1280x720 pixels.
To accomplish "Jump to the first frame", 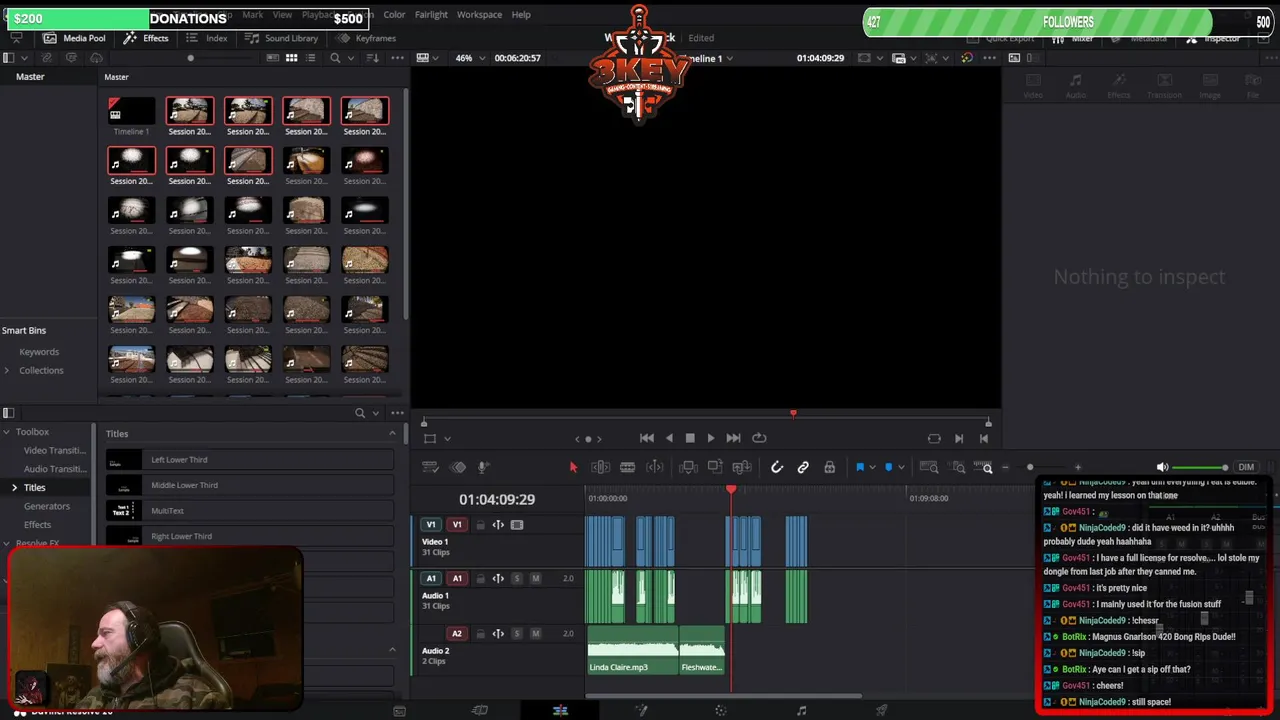I will 647,438.
